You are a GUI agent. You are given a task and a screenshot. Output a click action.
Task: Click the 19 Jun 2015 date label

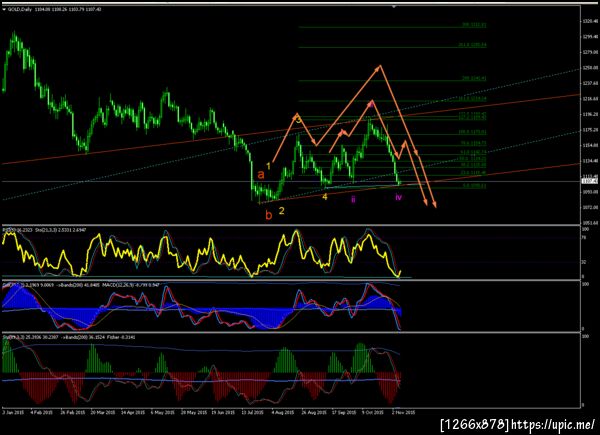pyautogui.click(x=223, y=413)
